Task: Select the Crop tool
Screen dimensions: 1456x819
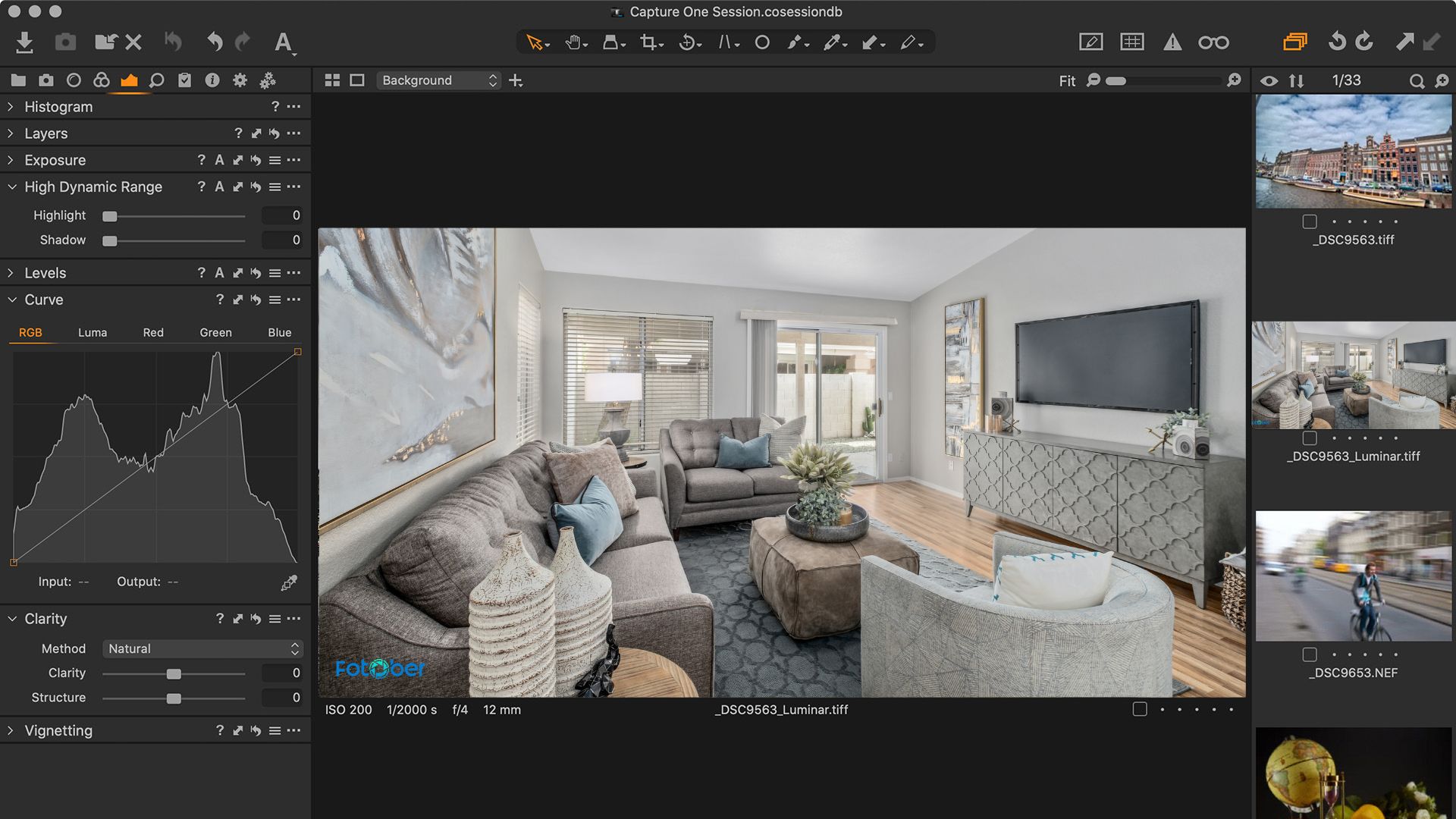Action: pos(648,42)
